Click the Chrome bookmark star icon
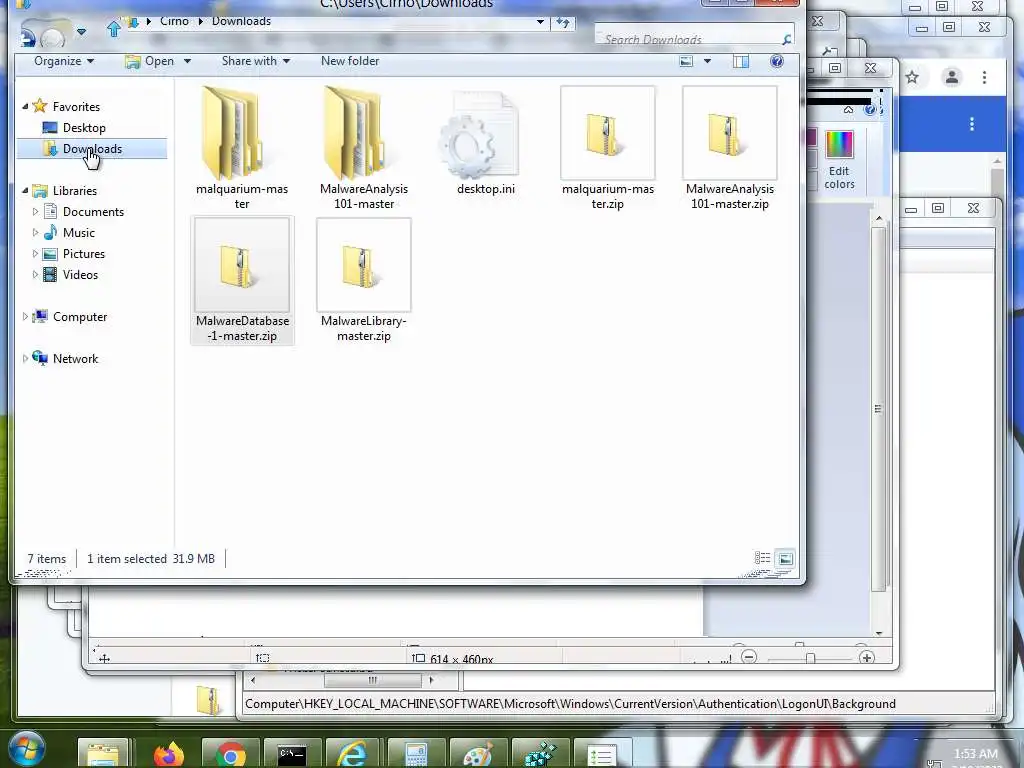1024x768 pixels. point(912,78)
